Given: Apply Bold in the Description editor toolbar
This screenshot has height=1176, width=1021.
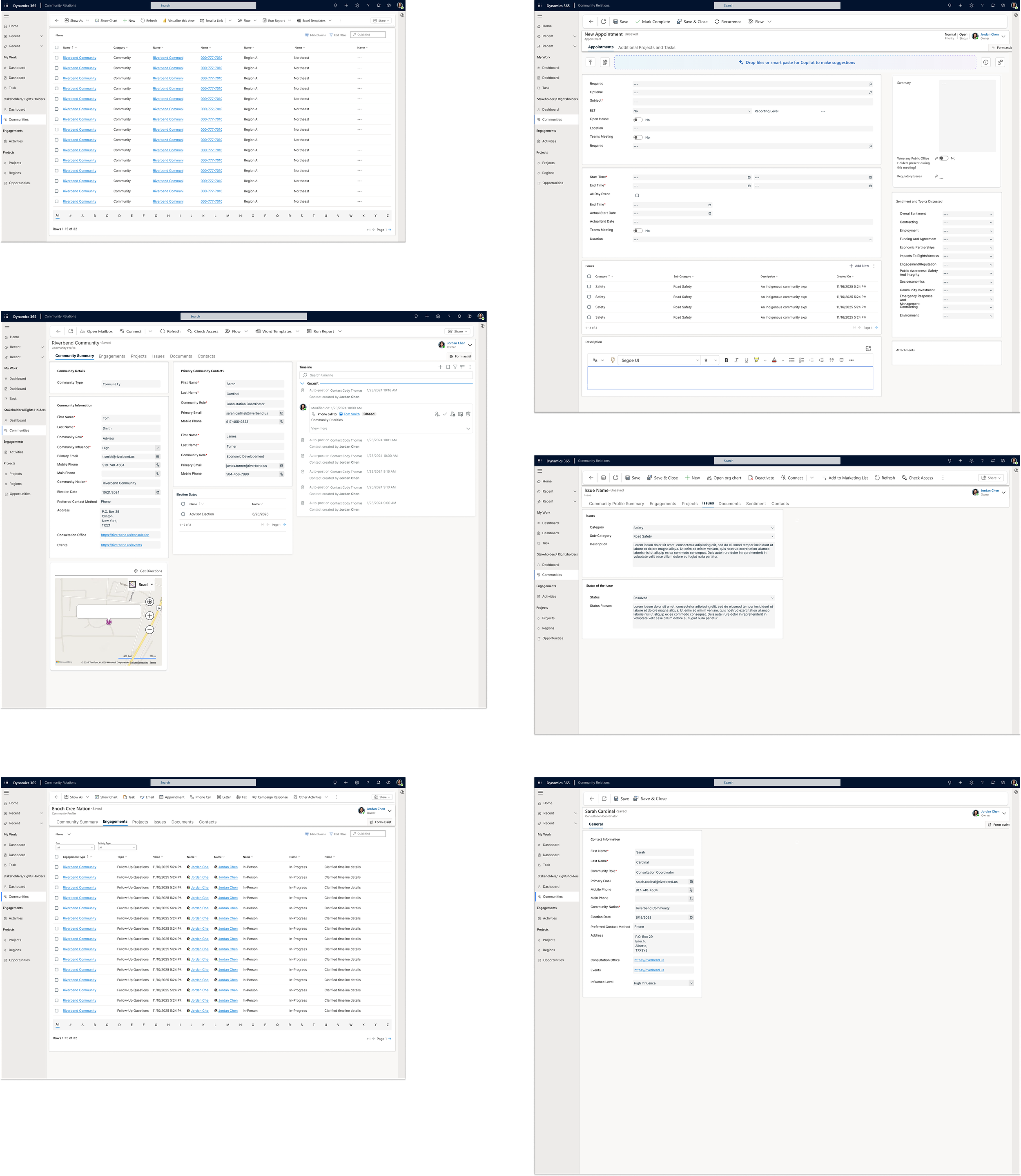Looking at the screenshot, I should point(727,360).
